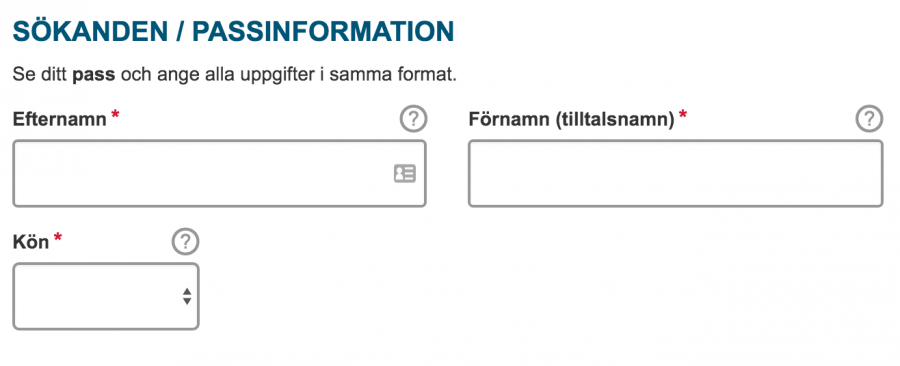The width and height of the screenshot is (900, 366).
Task: Click the Efternamn field label
Action: (x=60, y=119)
